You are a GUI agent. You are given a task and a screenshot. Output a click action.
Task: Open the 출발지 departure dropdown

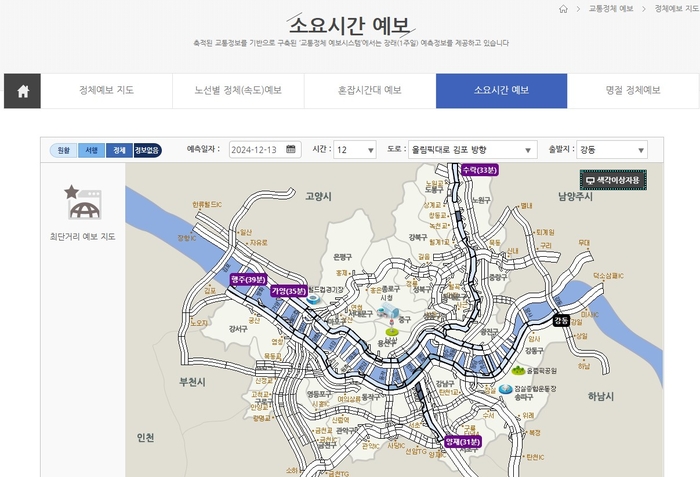tap(612, 150)
